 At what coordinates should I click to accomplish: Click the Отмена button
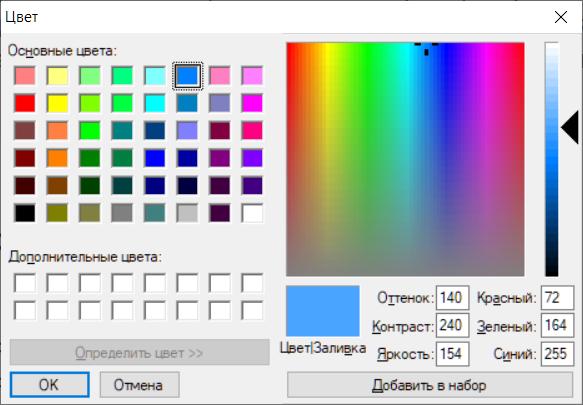coord(139,385)
